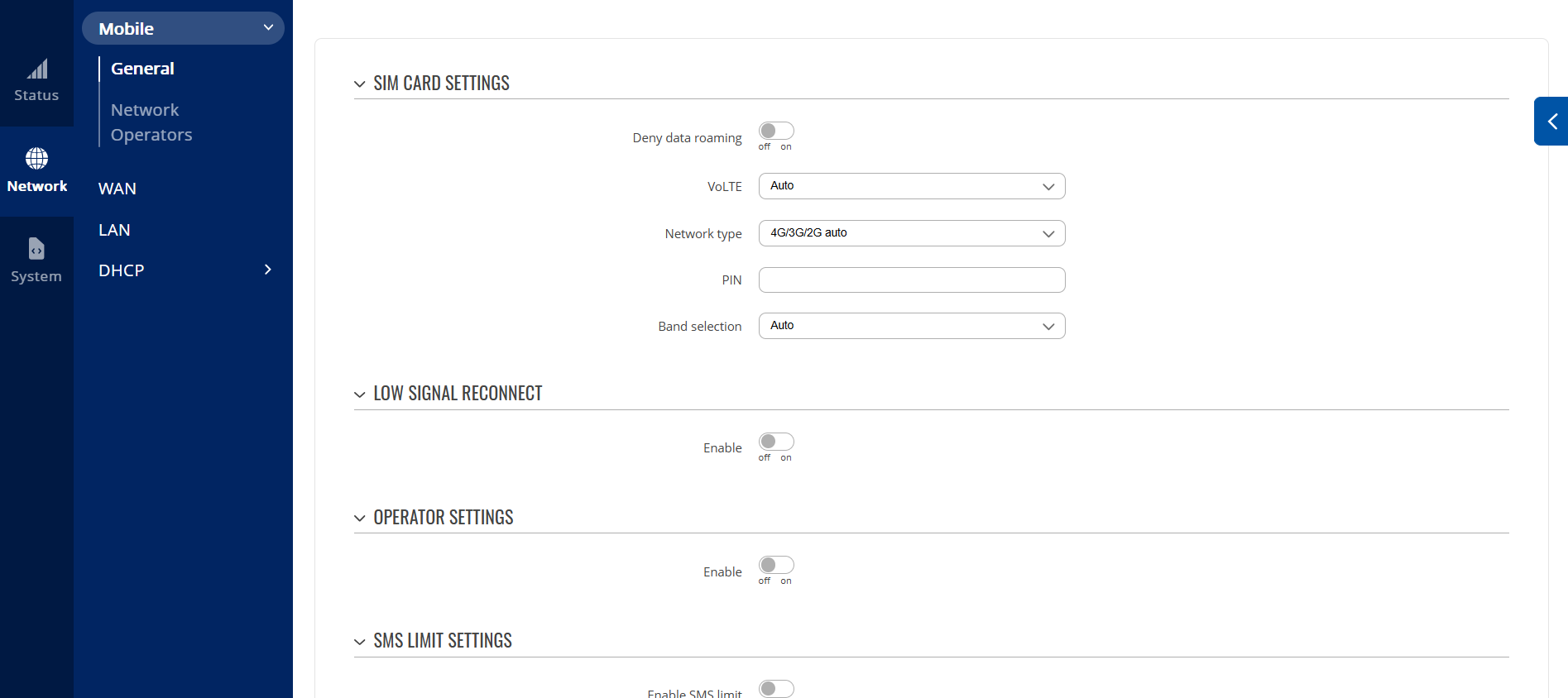Toggle the Enable SMS limit switch

tap(776, 688)
